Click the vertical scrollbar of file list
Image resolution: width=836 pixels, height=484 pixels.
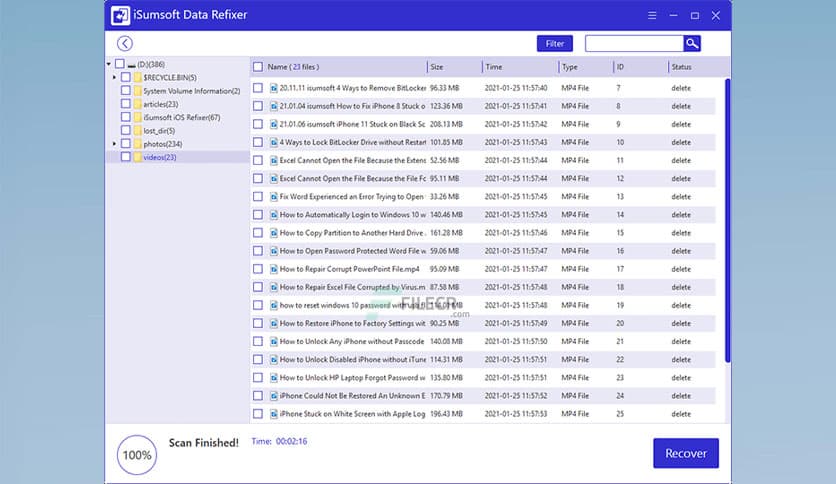(727, 221)
